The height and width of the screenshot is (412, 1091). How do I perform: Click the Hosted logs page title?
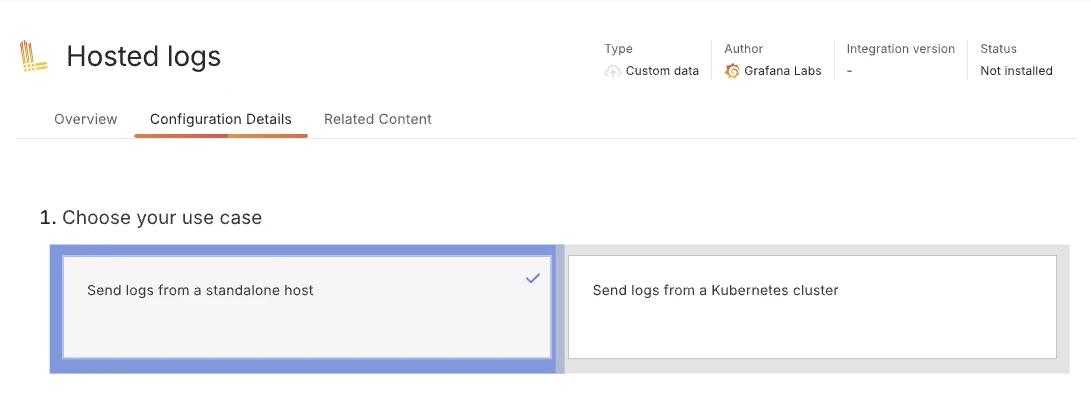tap(143, 56)
